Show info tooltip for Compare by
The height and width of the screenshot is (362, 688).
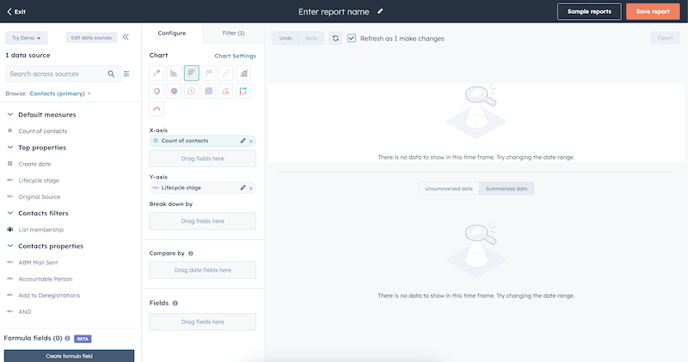(191, 254)
